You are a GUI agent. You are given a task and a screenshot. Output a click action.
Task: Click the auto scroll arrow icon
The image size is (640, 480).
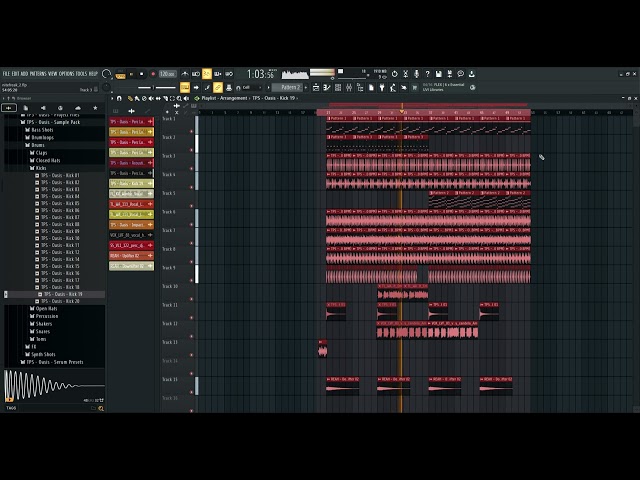pyautogui.click(x=196, y=87)
